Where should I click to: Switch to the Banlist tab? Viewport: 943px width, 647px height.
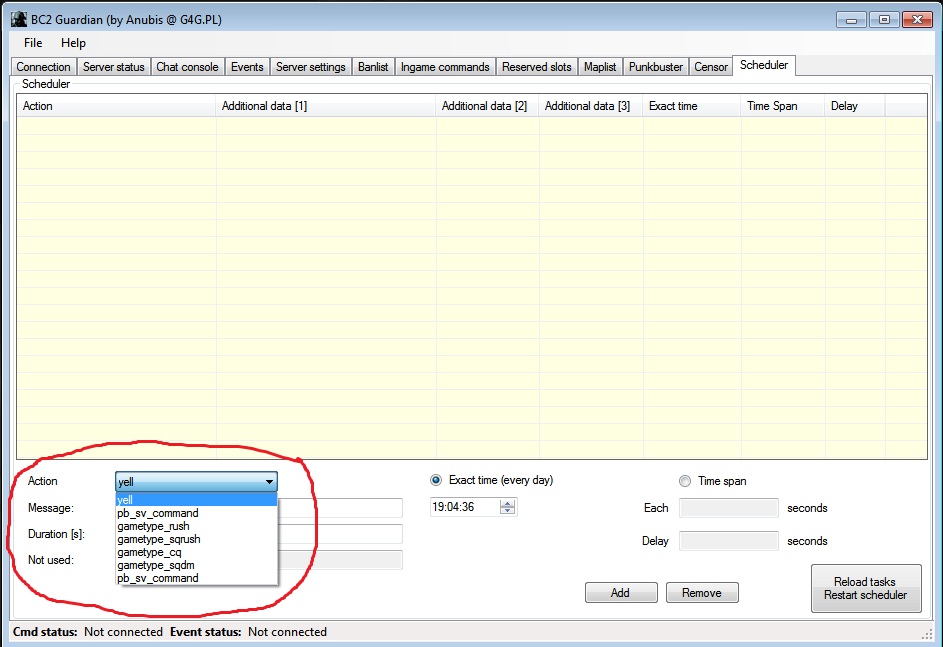[374, 67]
